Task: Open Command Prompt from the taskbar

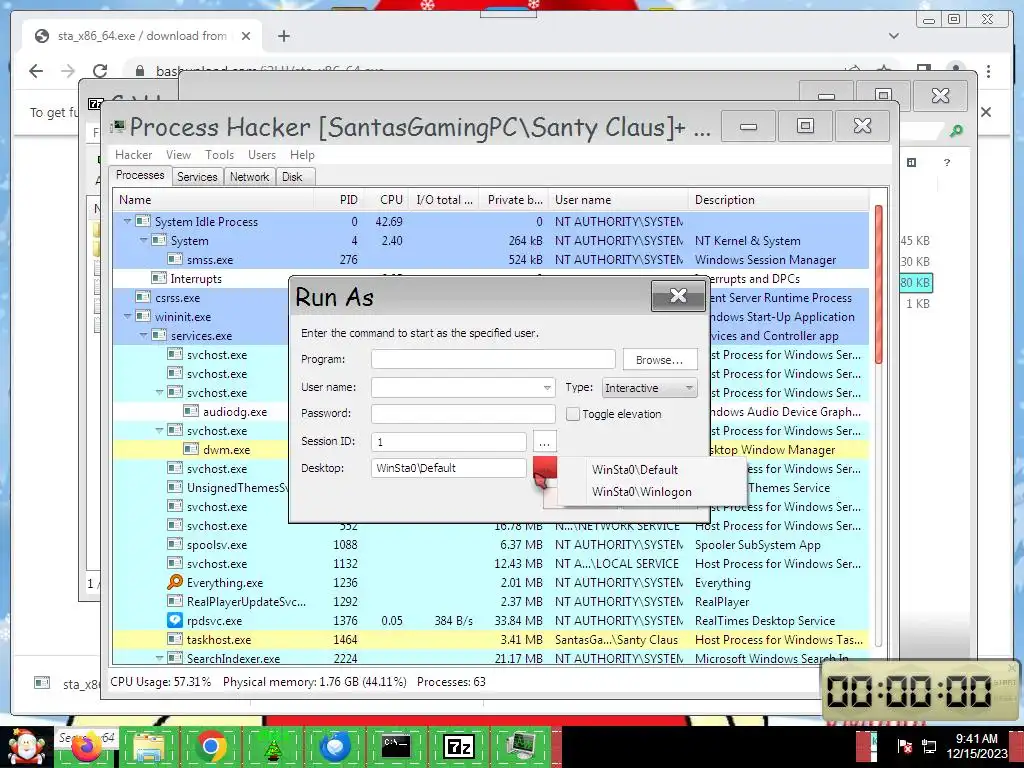Action: (x=396, y=746)
